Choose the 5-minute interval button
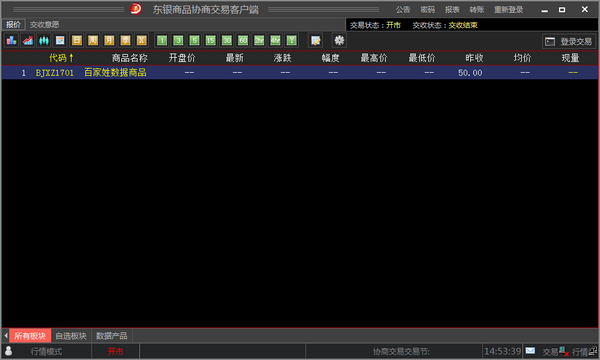Image resolution: width=600 pixels, height=360 pixels. (x=194, y=40)
